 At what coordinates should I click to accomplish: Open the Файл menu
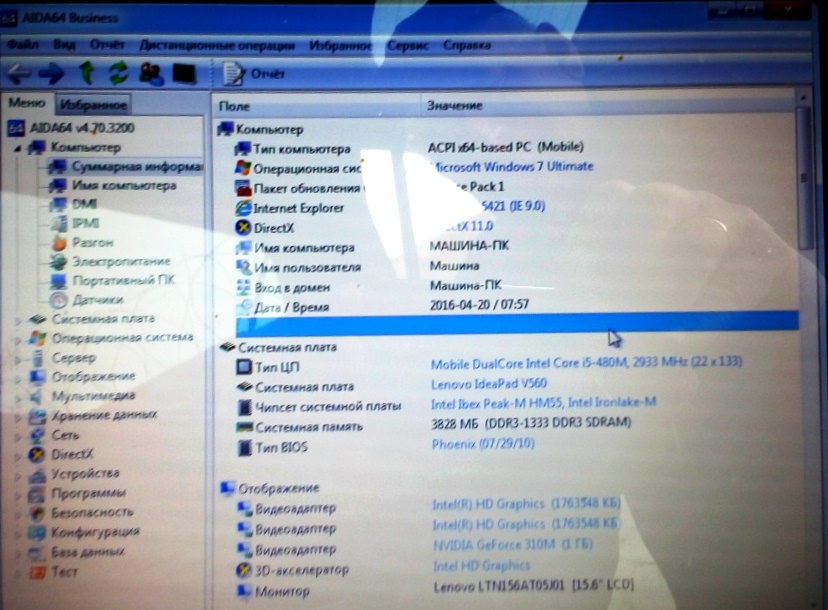(23, 45)
